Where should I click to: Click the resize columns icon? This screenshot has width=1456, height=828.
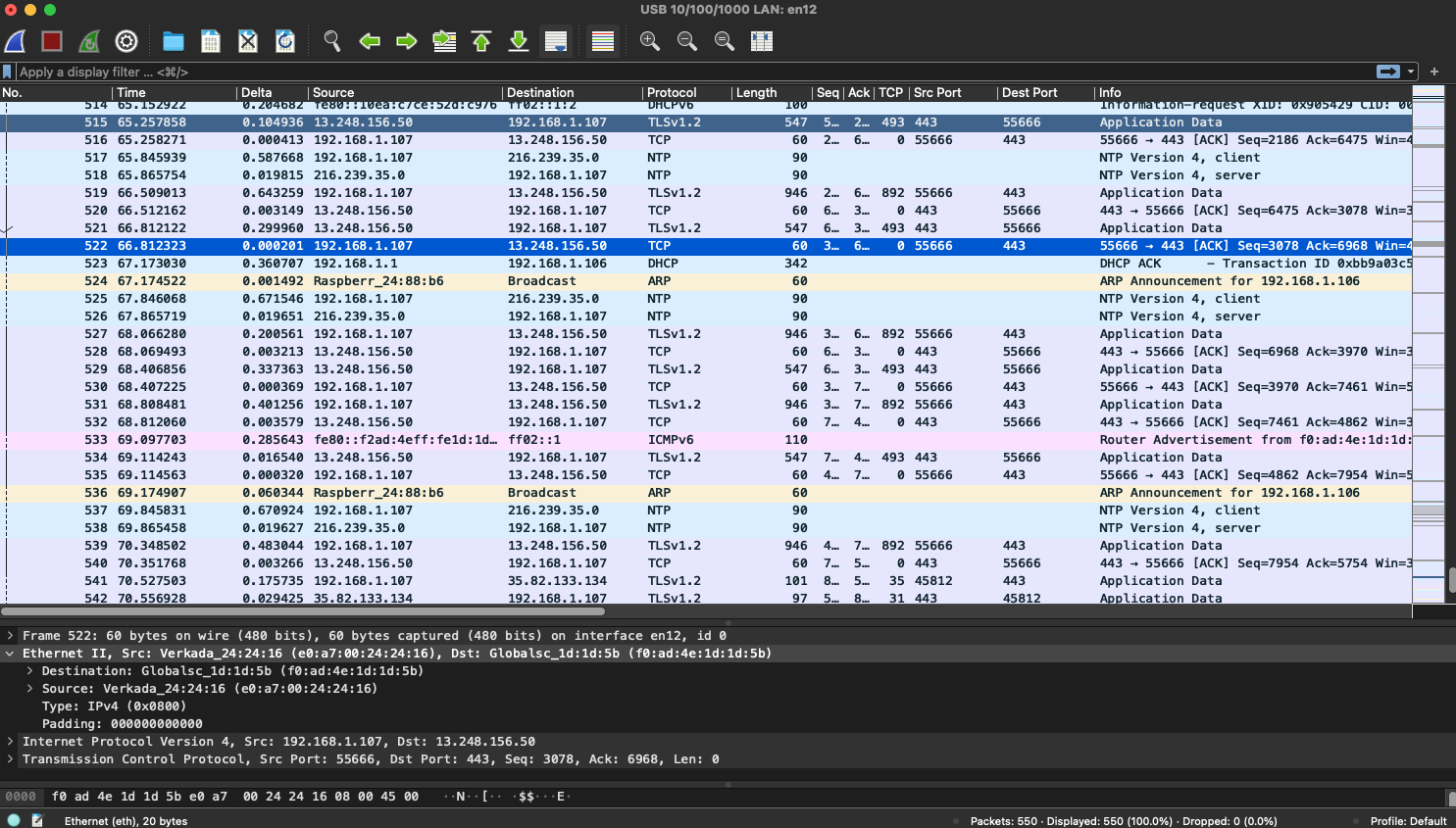point(762,41)
